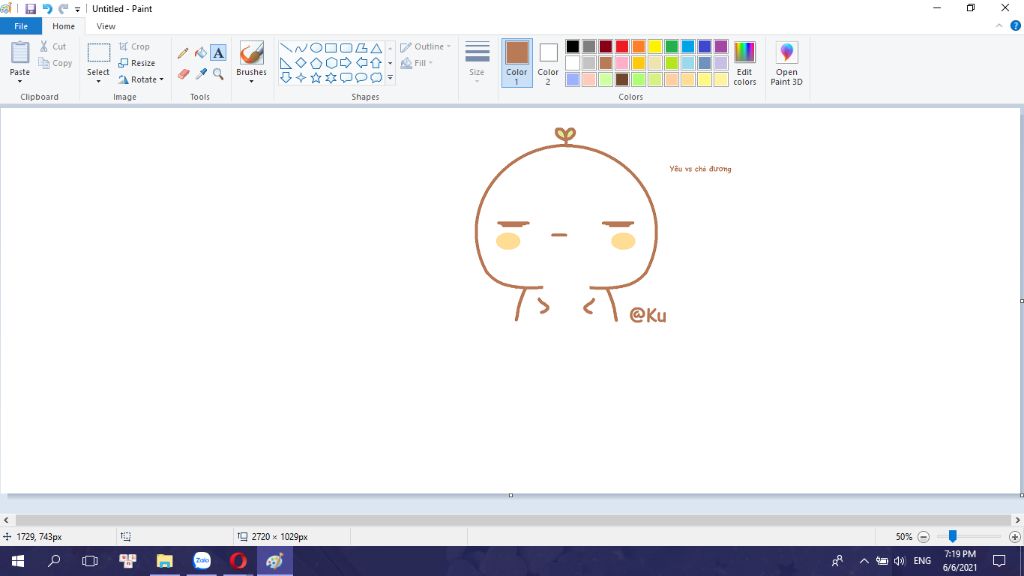Viewport: 1024px width, 576px height.
Task: Open taskbar Search
Action: [x=54, y=561]
